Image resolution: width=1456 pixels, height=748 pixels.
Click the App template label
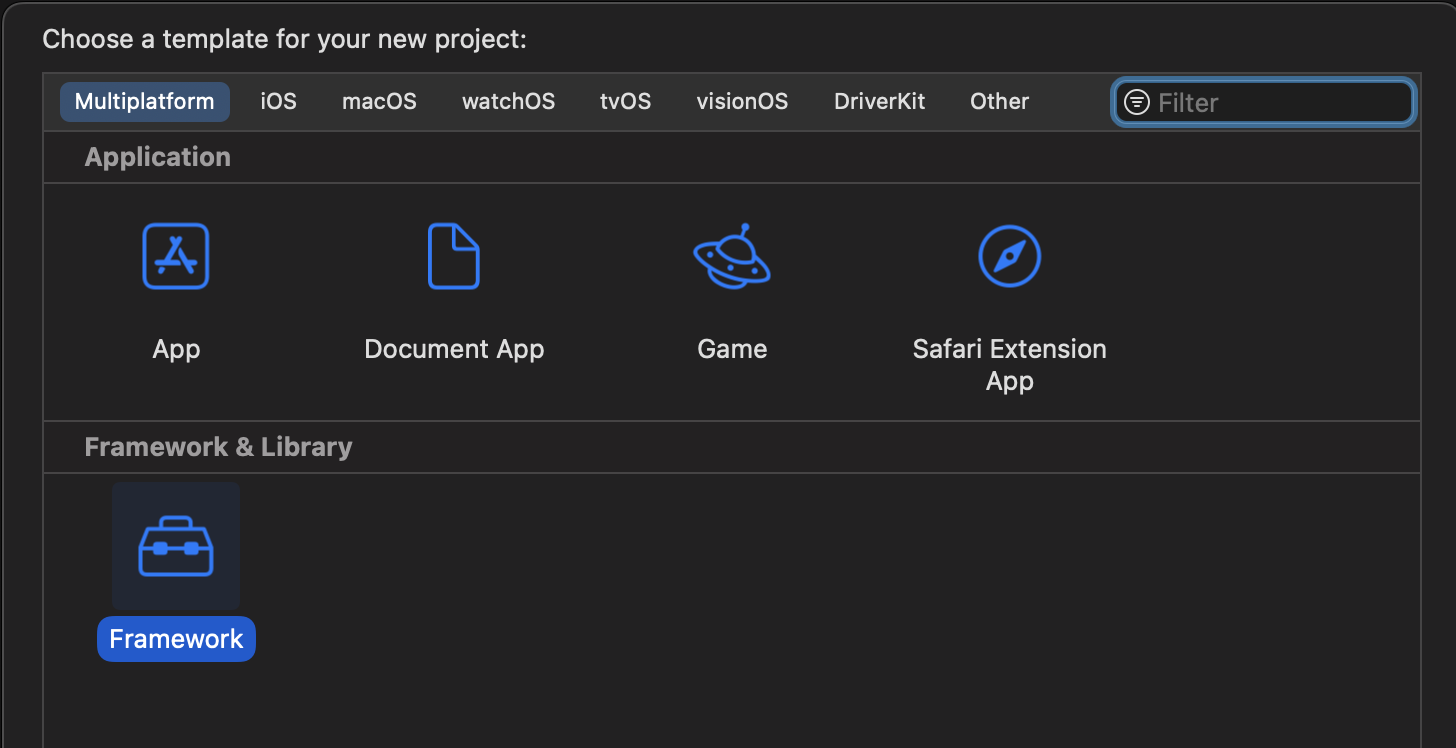pos(176,349)
